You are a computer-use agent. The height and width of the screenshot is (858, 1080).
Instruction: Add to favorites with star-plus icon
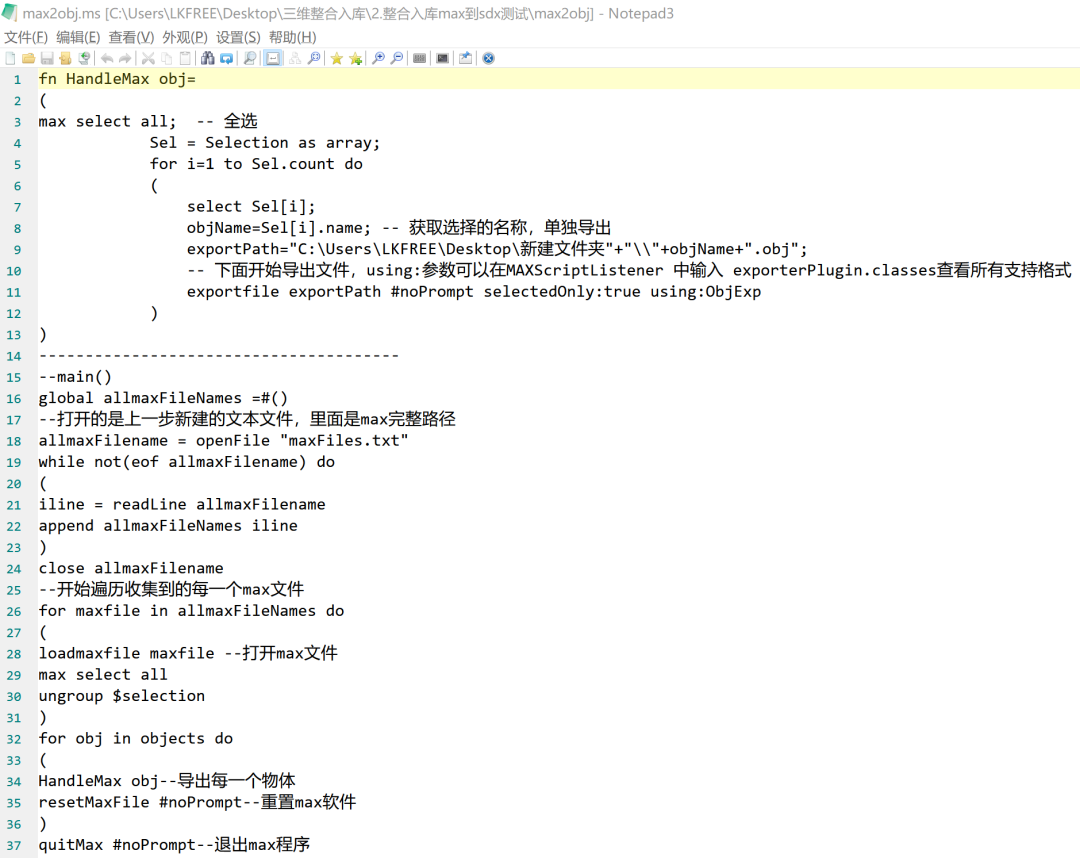[355, 59]
